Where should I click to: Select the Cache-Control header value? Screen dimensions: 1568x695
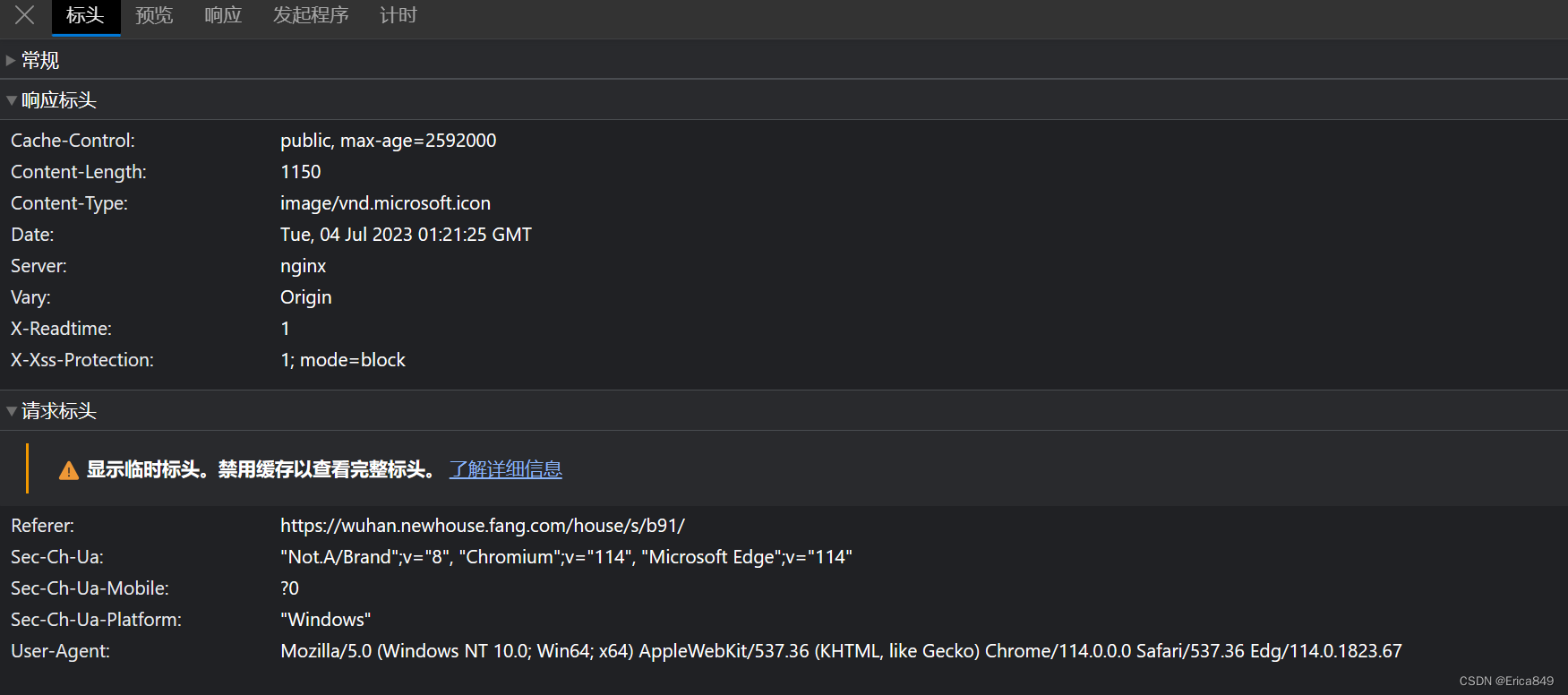coord(388,141)
